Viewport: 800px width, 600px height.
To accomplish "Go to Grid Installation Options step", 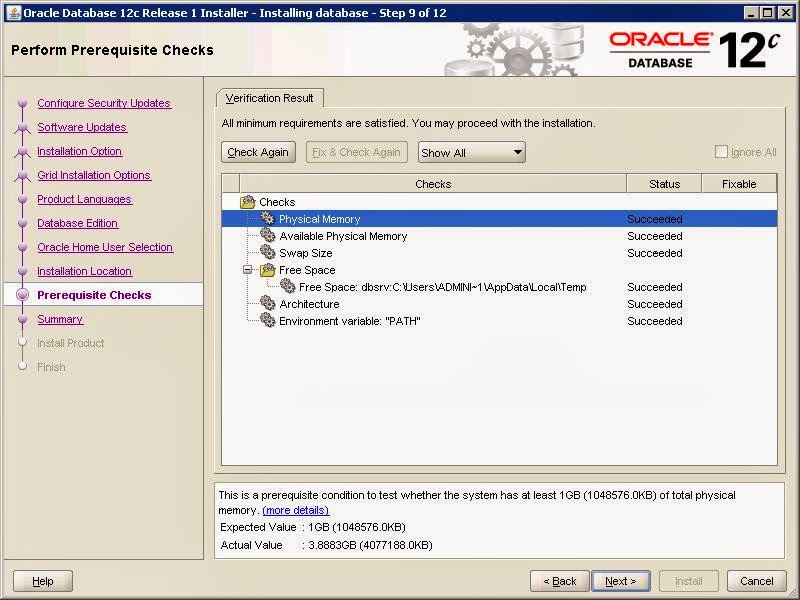I will tap(94, 175).
